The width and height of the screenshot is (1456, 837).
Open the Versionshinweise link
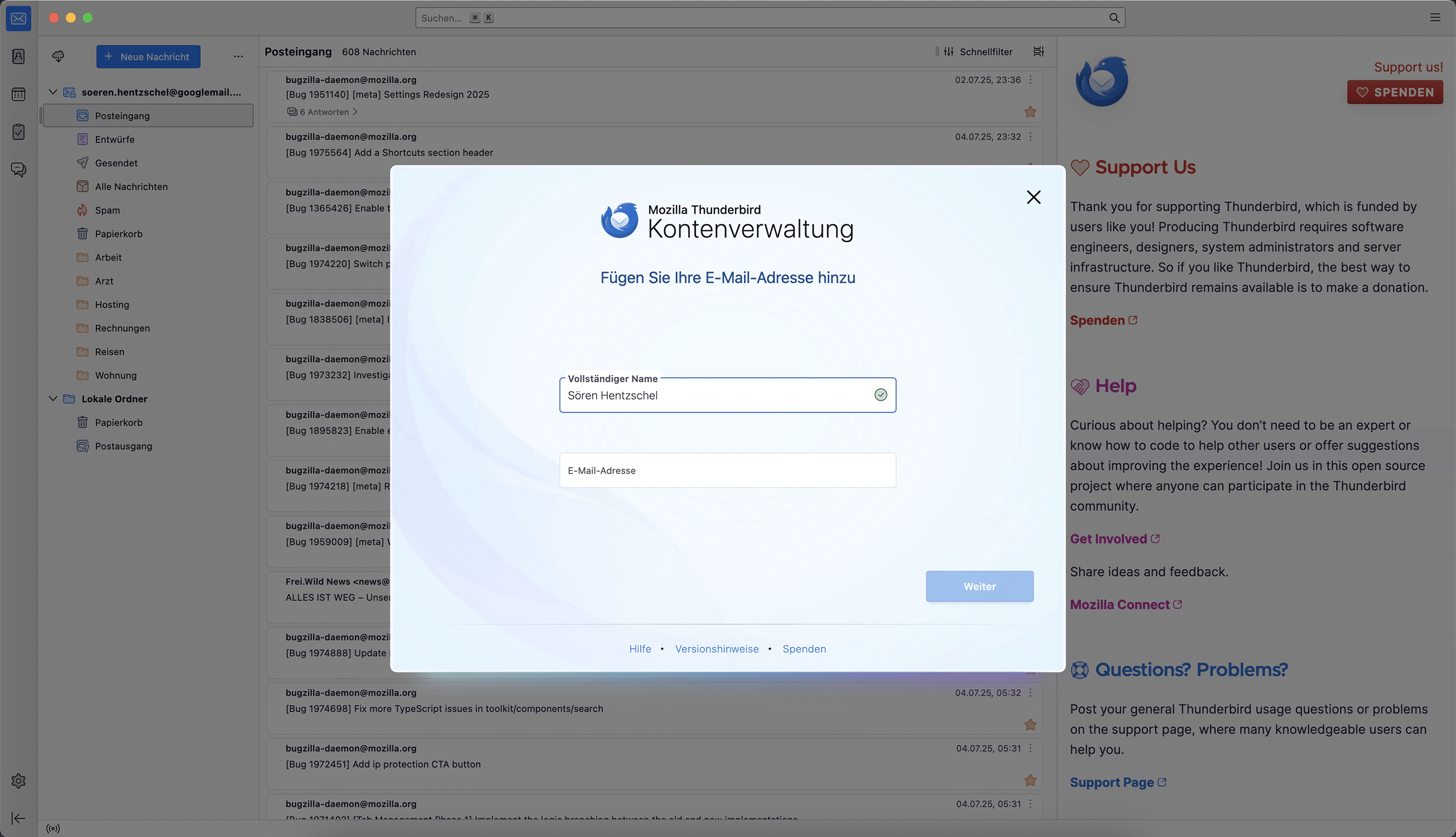(x=717, y=648)
